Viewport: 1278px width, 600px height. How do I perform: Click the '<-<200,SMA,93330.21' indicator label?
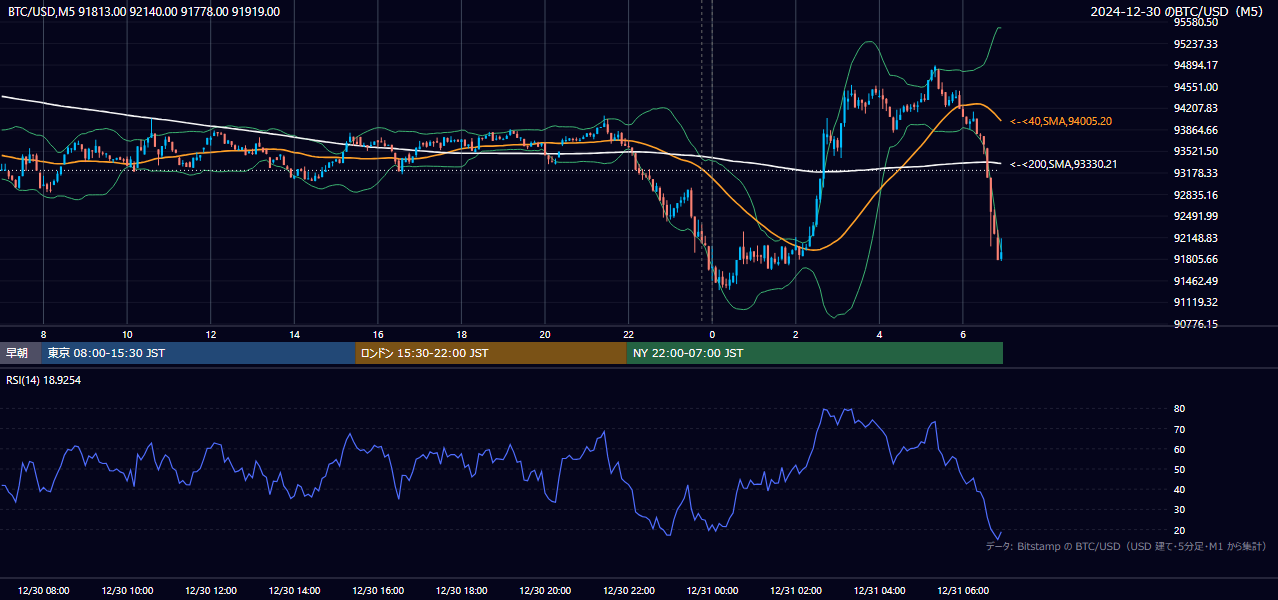[x=1064, y=164]
